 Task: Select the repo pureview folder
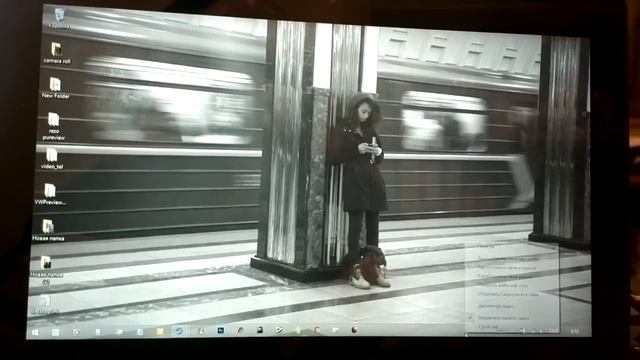point(54,126)
